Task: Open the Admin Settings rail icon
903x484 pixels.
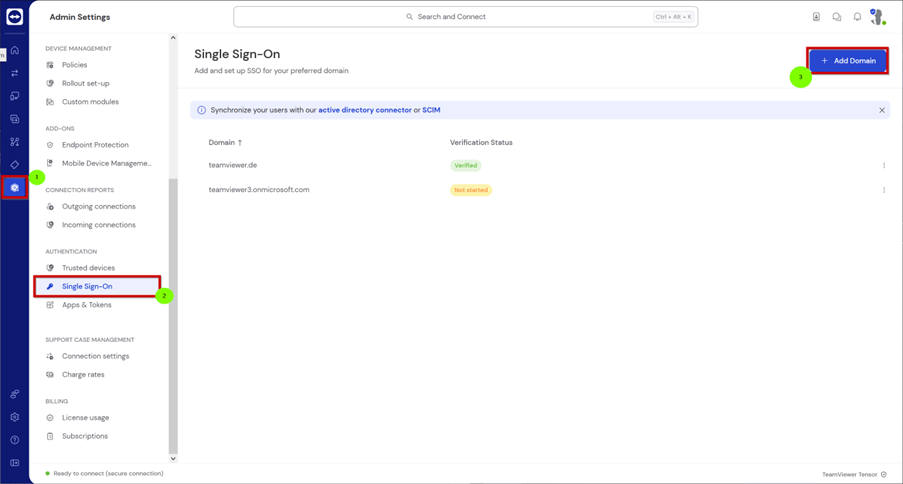Action: click(14, 187)
